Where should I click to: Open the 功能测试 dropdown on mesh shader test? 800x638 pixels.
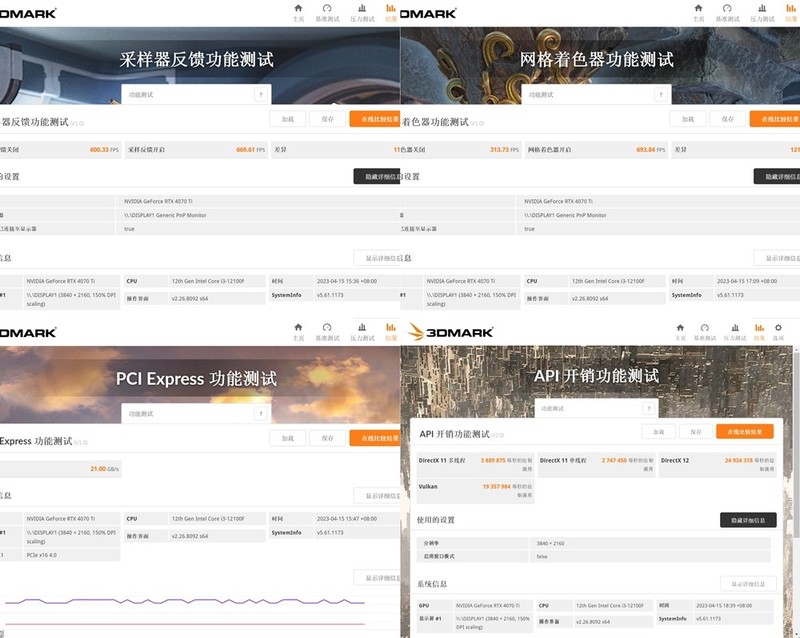pos(658,93)
